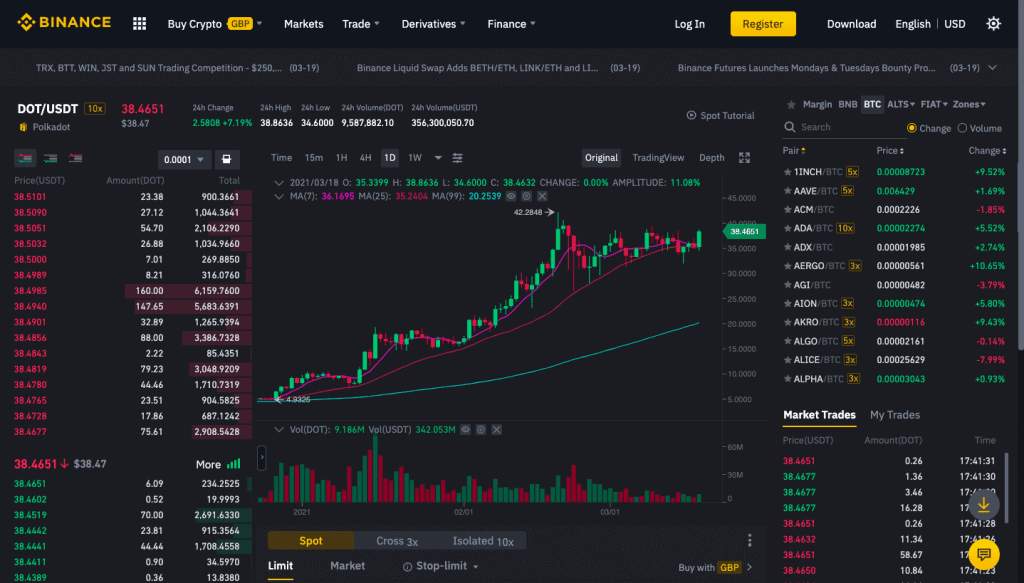Screen dimensions: 1024x583
Task: Click the Binance logo
Action: pos(64,22)
